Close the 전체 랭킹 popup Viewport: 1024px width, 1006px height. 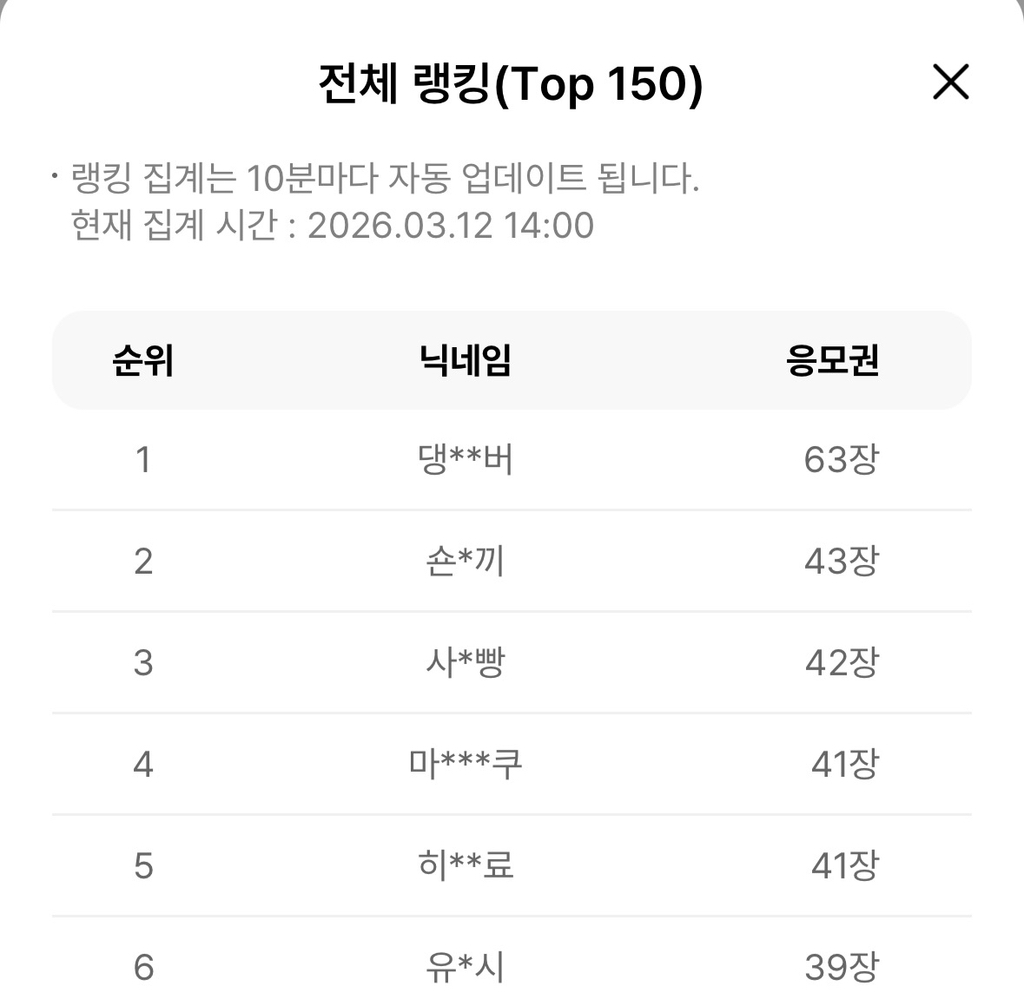click(950, 82)
